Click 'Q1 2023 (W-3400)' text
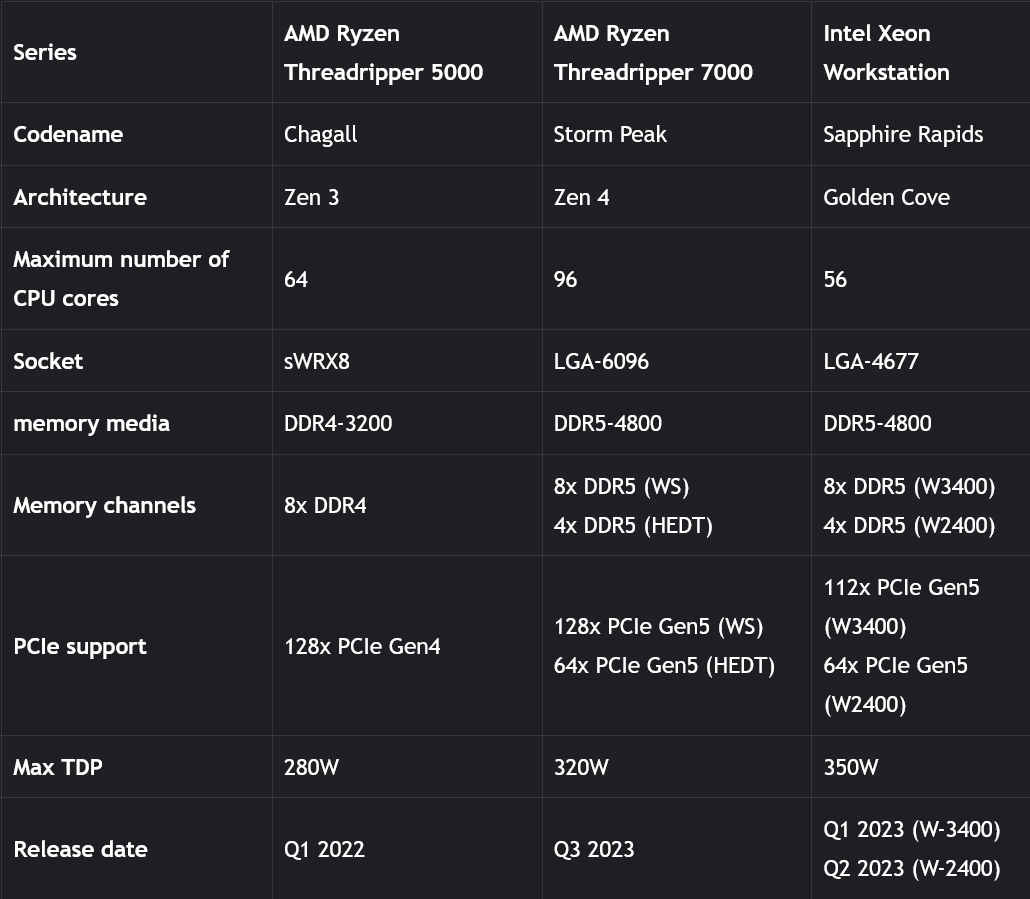 click(912, 829)
